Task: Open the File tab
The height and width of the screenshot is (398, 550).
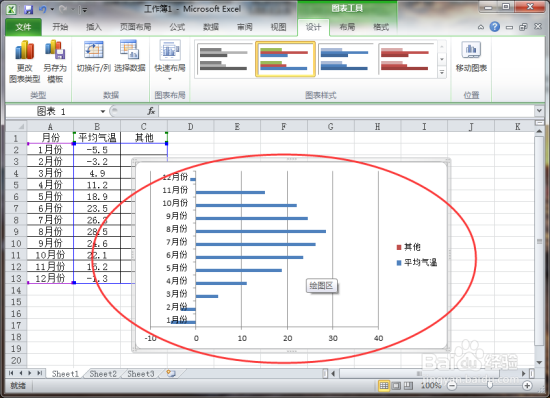Action: click(24, 27)
